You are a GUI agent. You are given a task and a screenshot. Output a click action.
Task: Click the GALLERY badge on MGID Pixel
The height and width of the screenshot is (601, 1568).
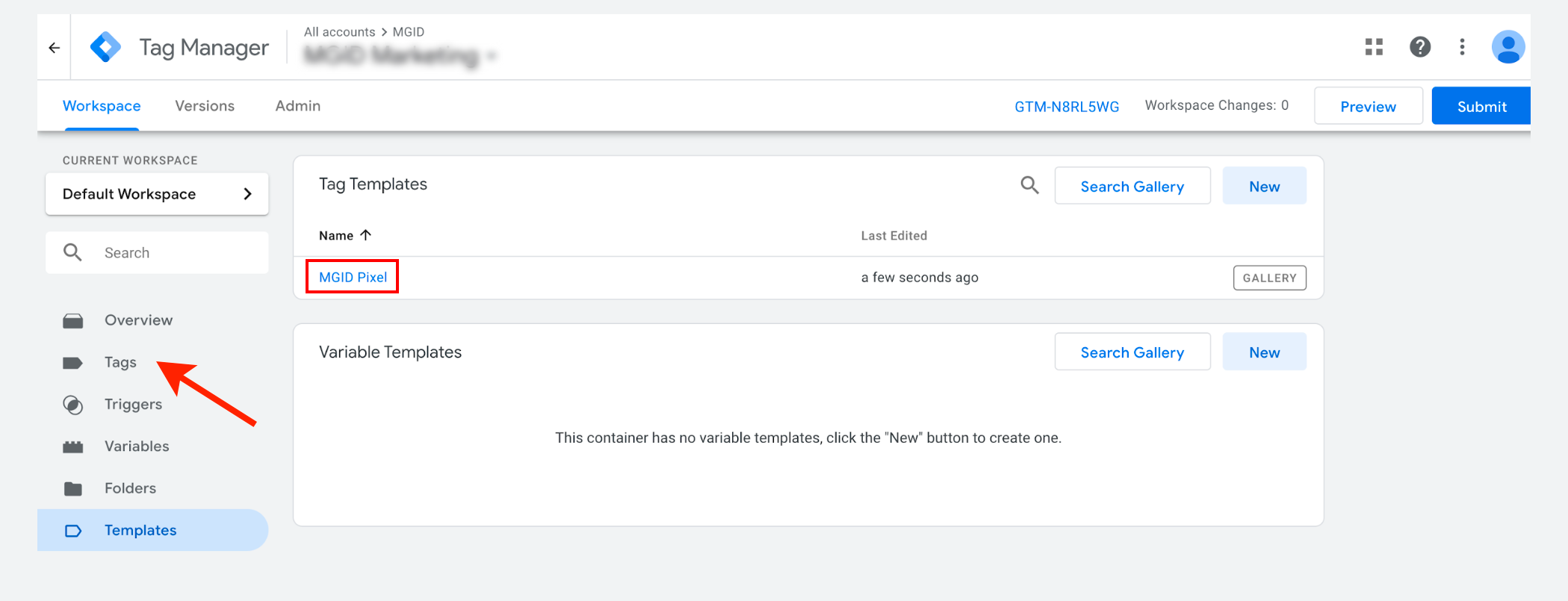coord(1269,278)
